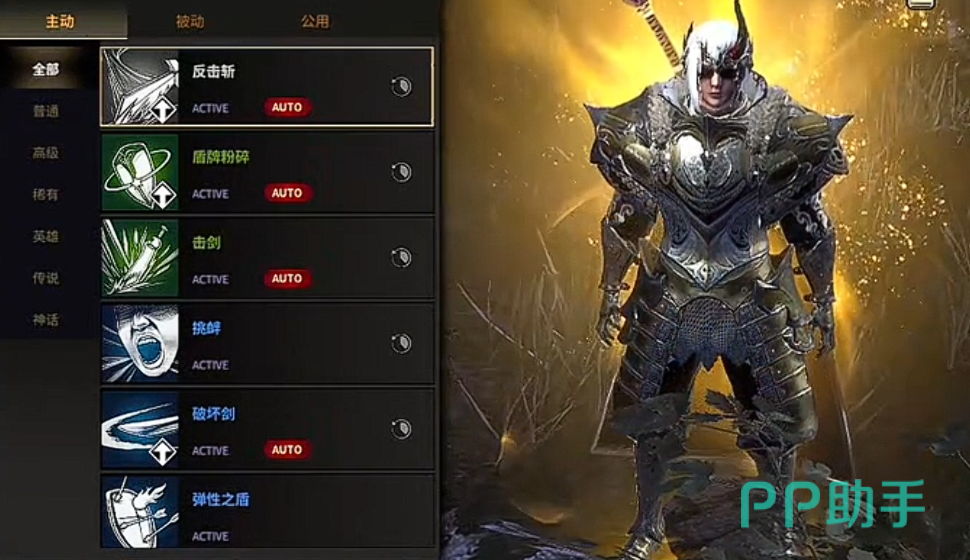Choose the 击剑 sword skill icon
The width and height of the screenshot is (970, 560).
pyautogui.click(x=140, y=257)
